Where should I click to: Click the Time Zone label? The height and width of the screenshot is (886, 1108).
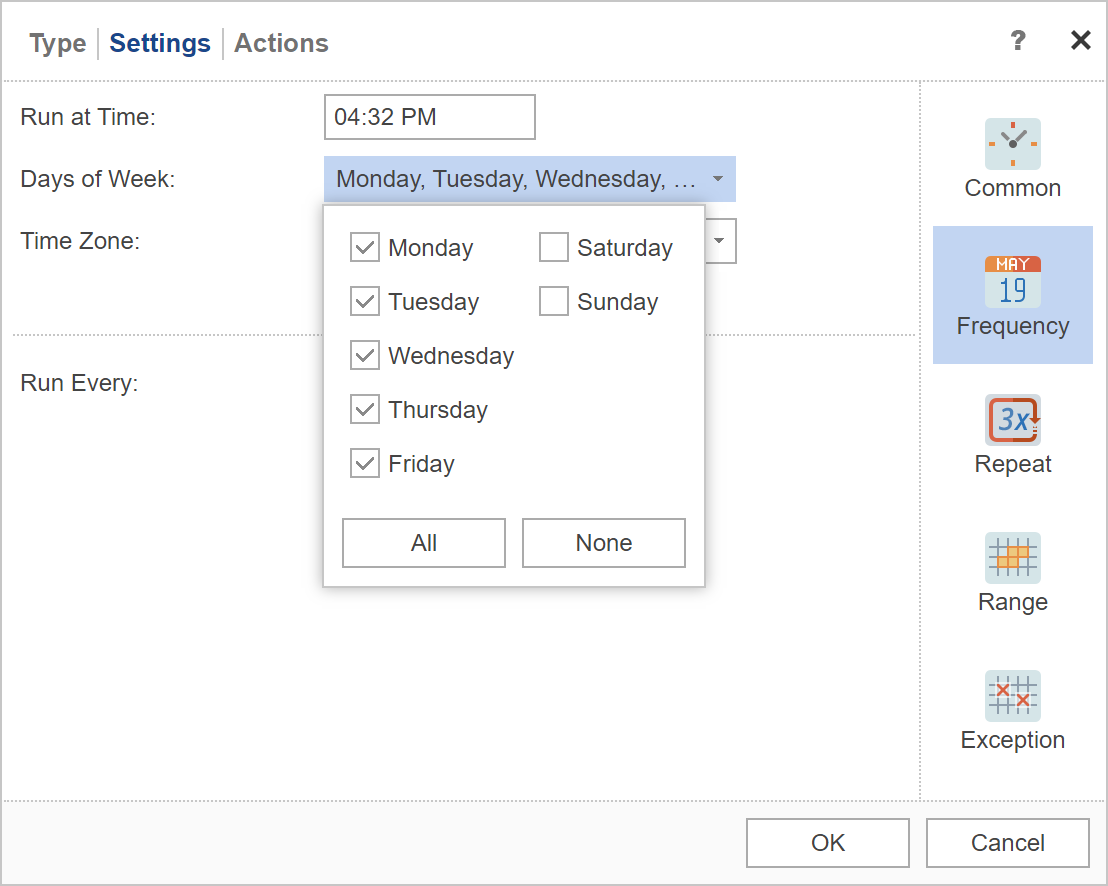(x=80, y=241)
